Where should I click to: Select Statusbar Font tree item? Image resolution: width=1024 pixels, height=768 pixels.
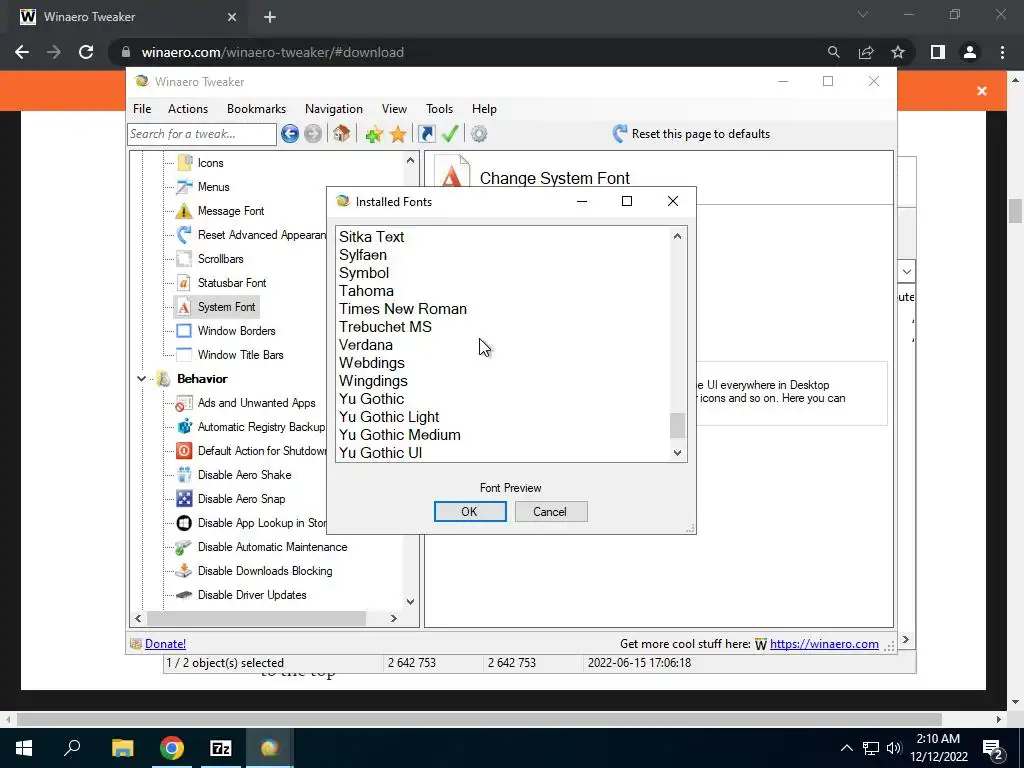(232, 283)
